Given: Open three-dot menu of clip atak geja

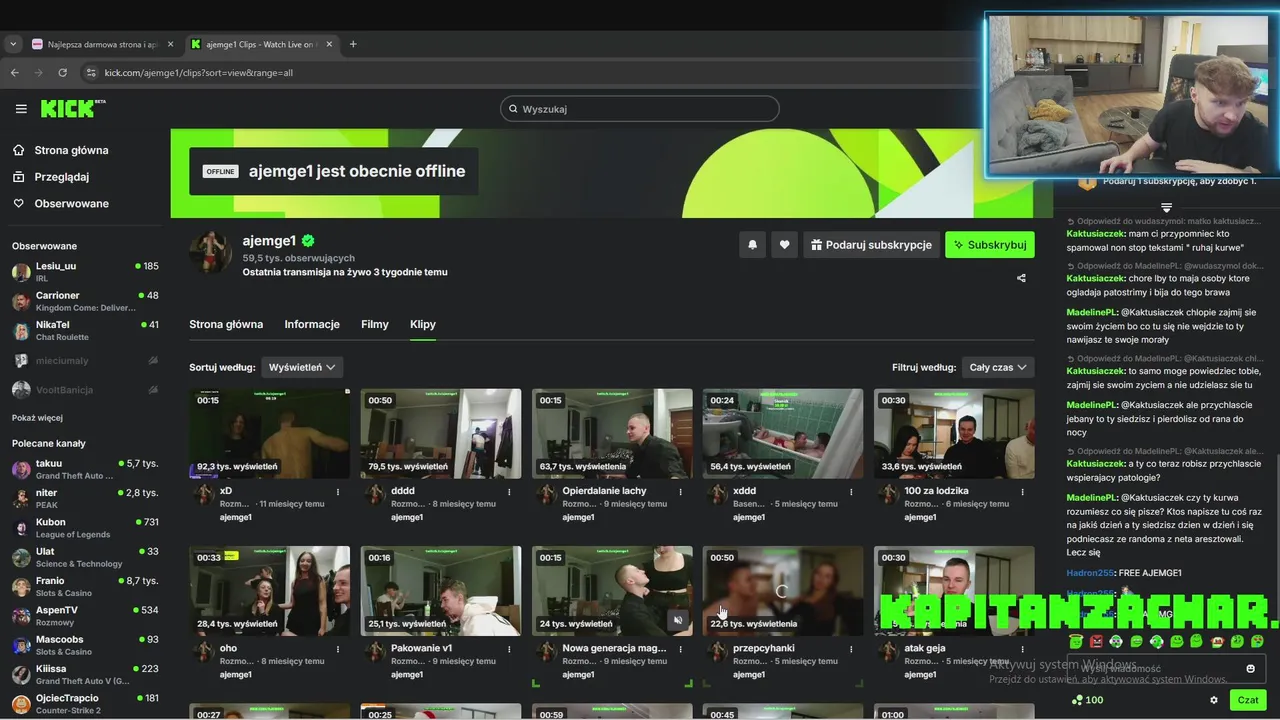Looking at the screenshot, I should (1022, 649).
